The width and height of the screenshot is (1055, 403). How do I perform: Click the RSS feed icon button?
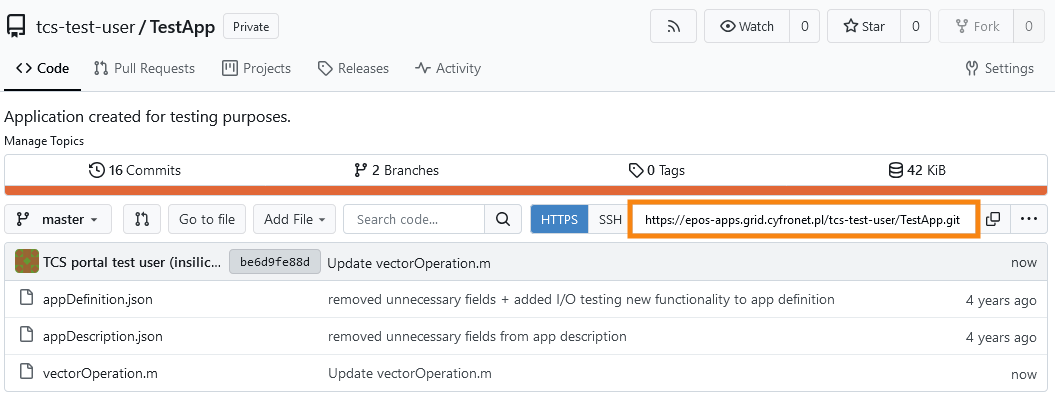click(x=673, y=27)
